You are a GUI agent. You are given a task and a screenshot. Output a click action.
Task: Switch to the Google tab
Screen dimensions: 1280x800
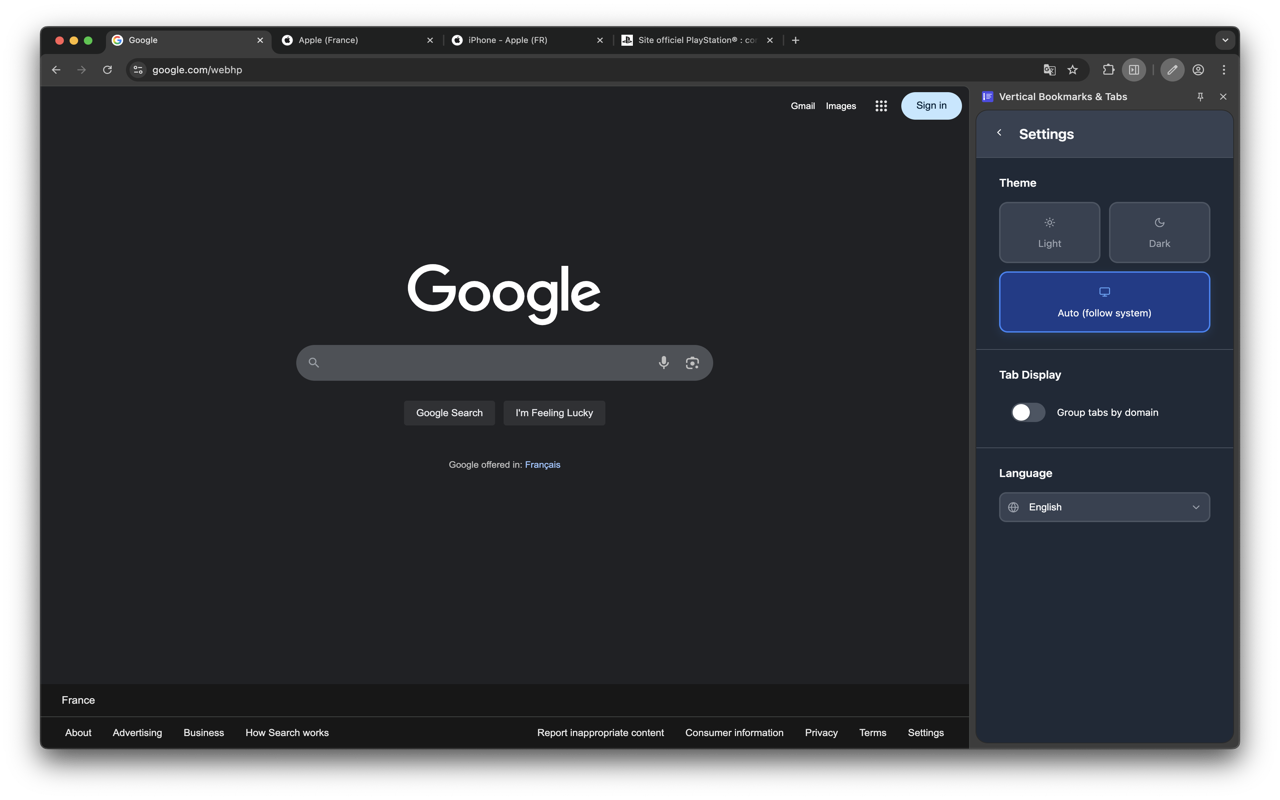187,40
